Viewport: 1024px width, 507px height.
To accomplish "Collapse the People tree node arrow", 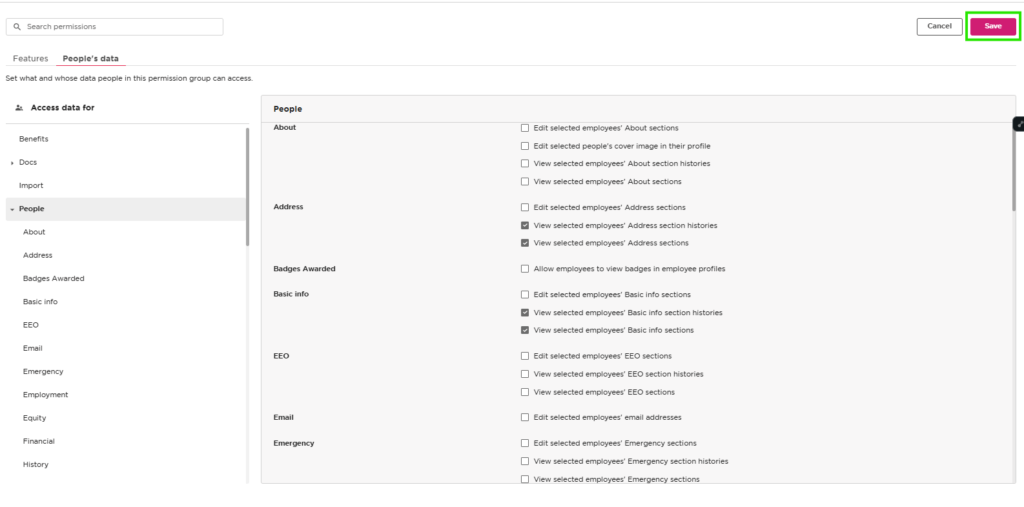I will [x=12, y=209].
